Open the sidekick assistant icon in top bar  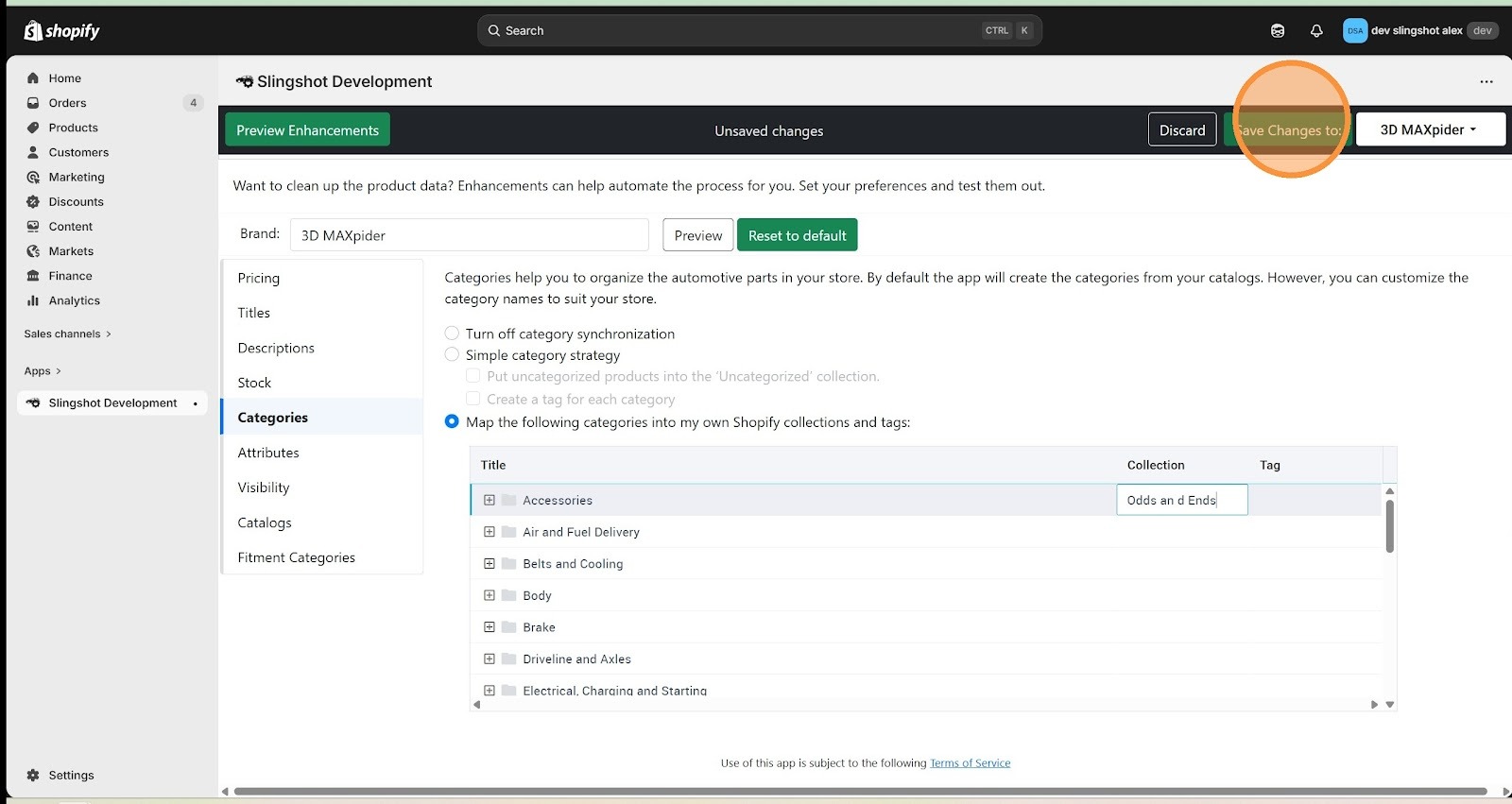1278,30
